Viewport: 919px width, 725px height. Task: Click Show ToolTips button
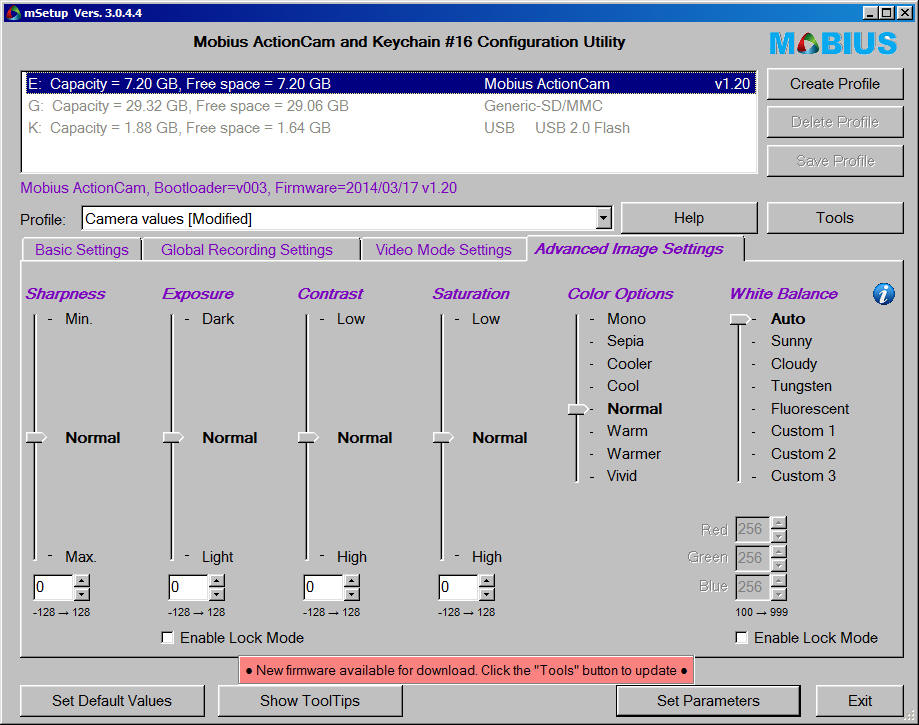[x=310, y=700]
